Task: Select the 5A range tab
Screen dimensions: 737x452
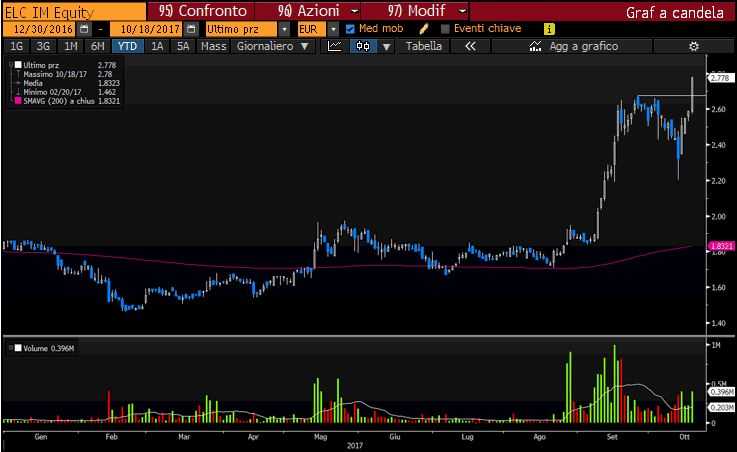Action: tap(183, 46)
